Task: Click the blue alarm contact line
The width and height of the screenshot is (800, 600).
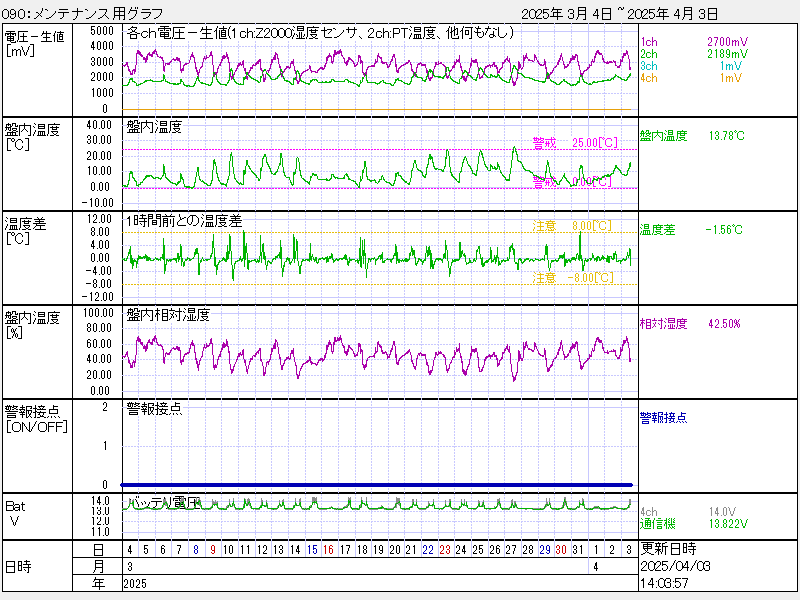Action: pyautogui.click(x=378, y=485)
